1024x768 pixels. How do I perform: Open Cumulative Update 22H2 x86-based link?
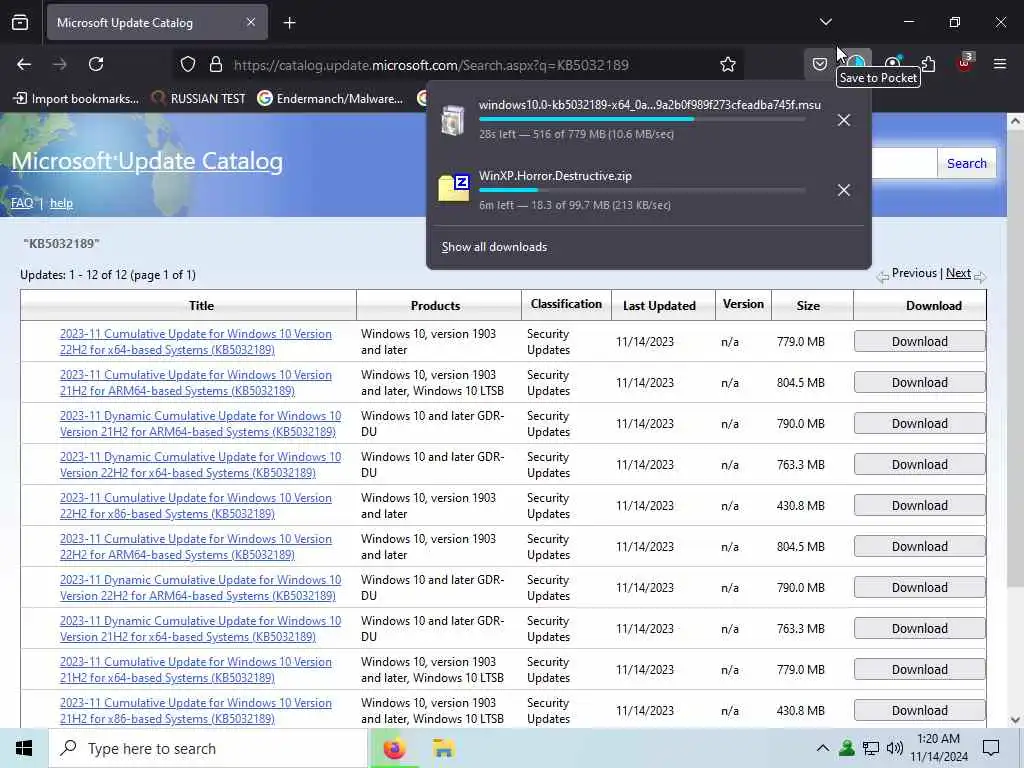(x=196, y=506)
